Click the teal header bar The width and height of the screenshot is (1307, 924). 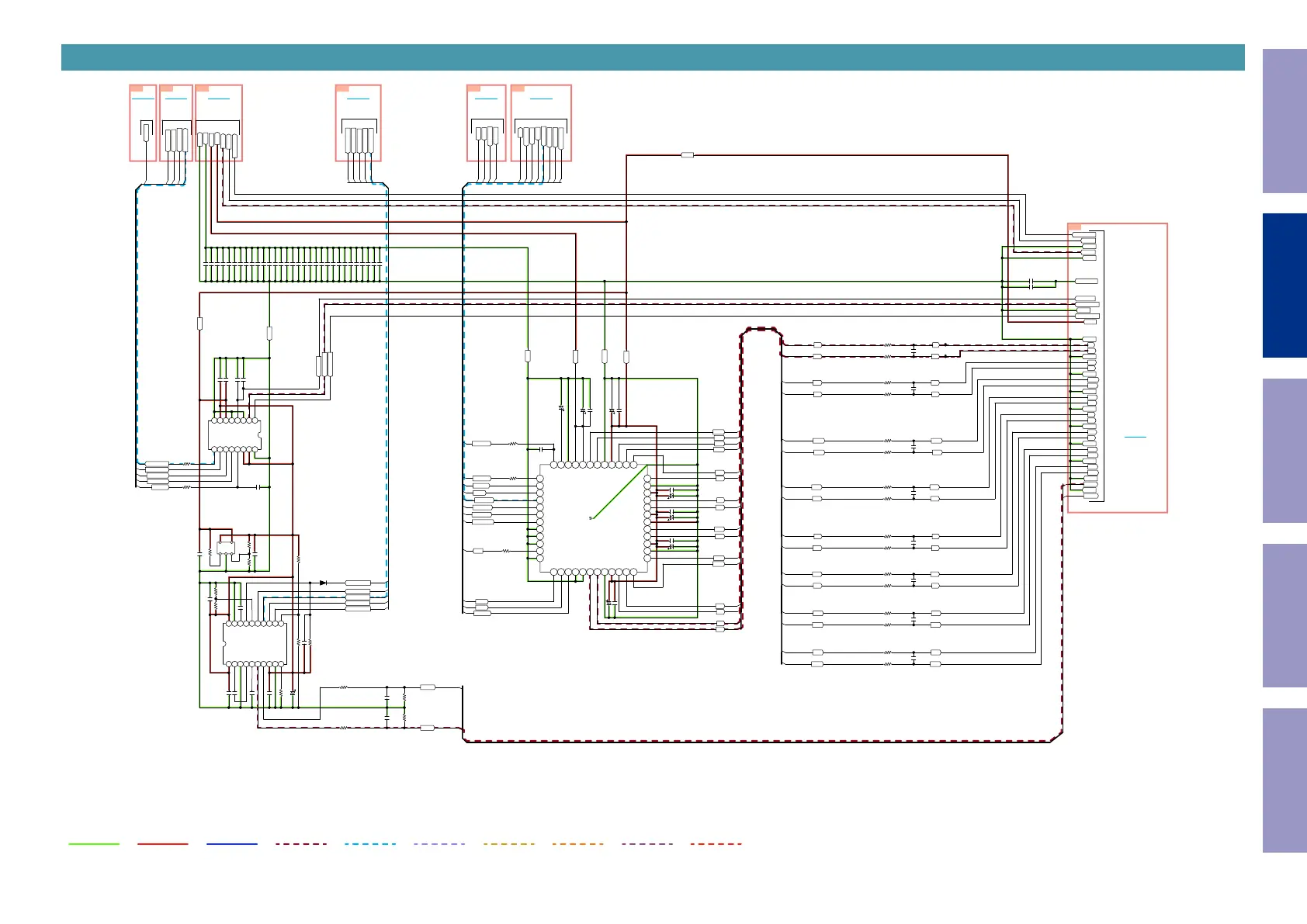[x=653, y=57]
